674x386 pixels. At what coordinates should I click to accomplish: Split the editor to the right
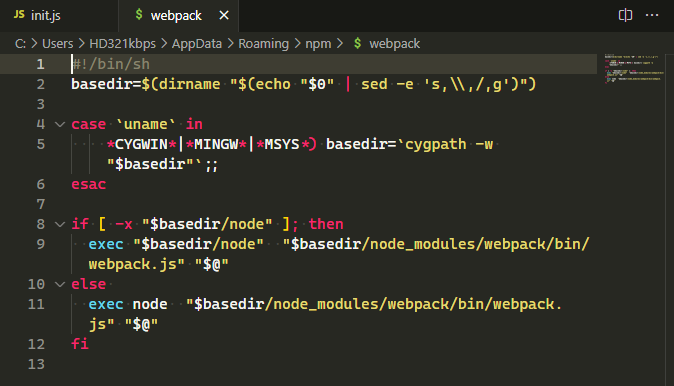click(x=625, y=15)
